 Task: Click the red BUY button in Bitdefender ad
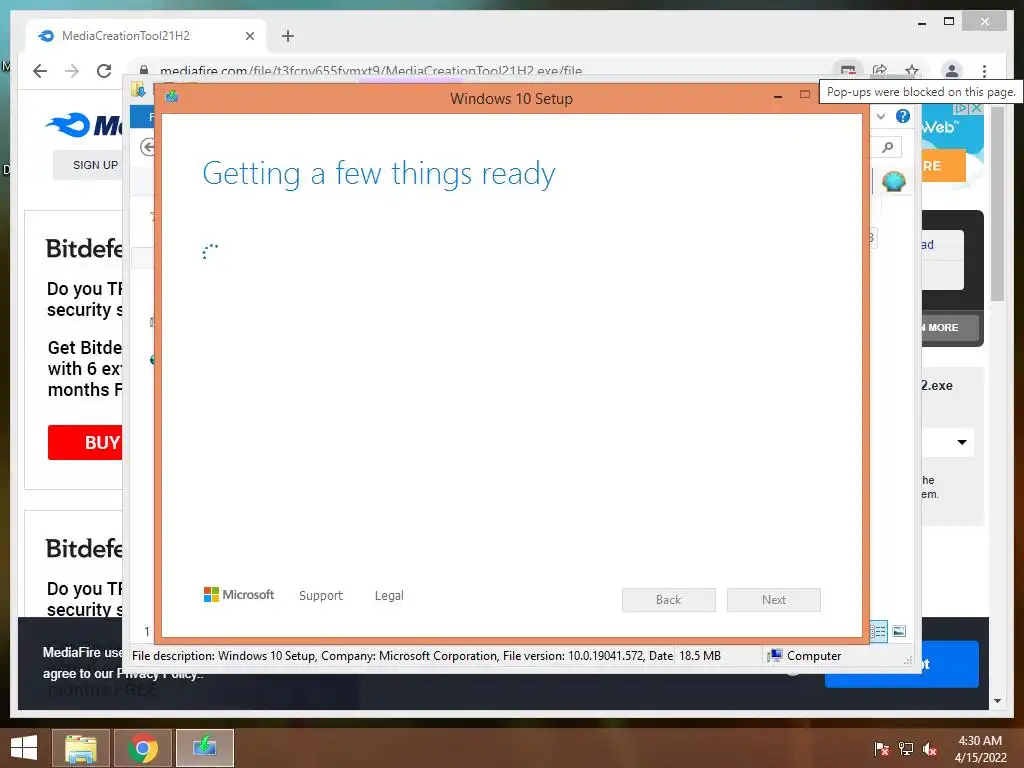pos(85,443)
